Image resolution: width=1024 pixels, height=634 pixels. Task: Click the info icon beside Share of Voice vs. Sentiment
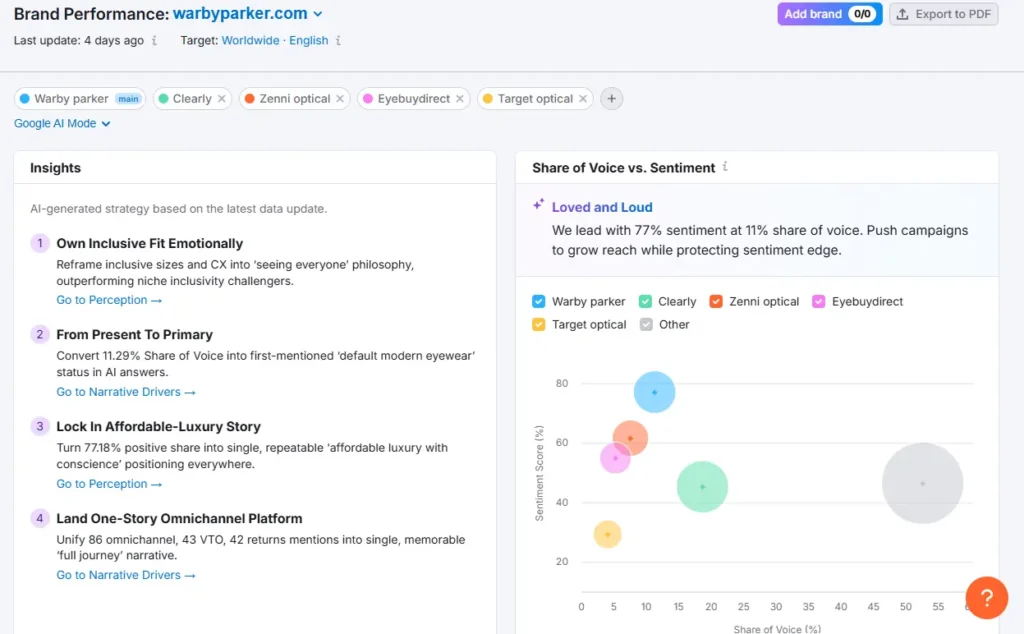[x=724, y=167]
